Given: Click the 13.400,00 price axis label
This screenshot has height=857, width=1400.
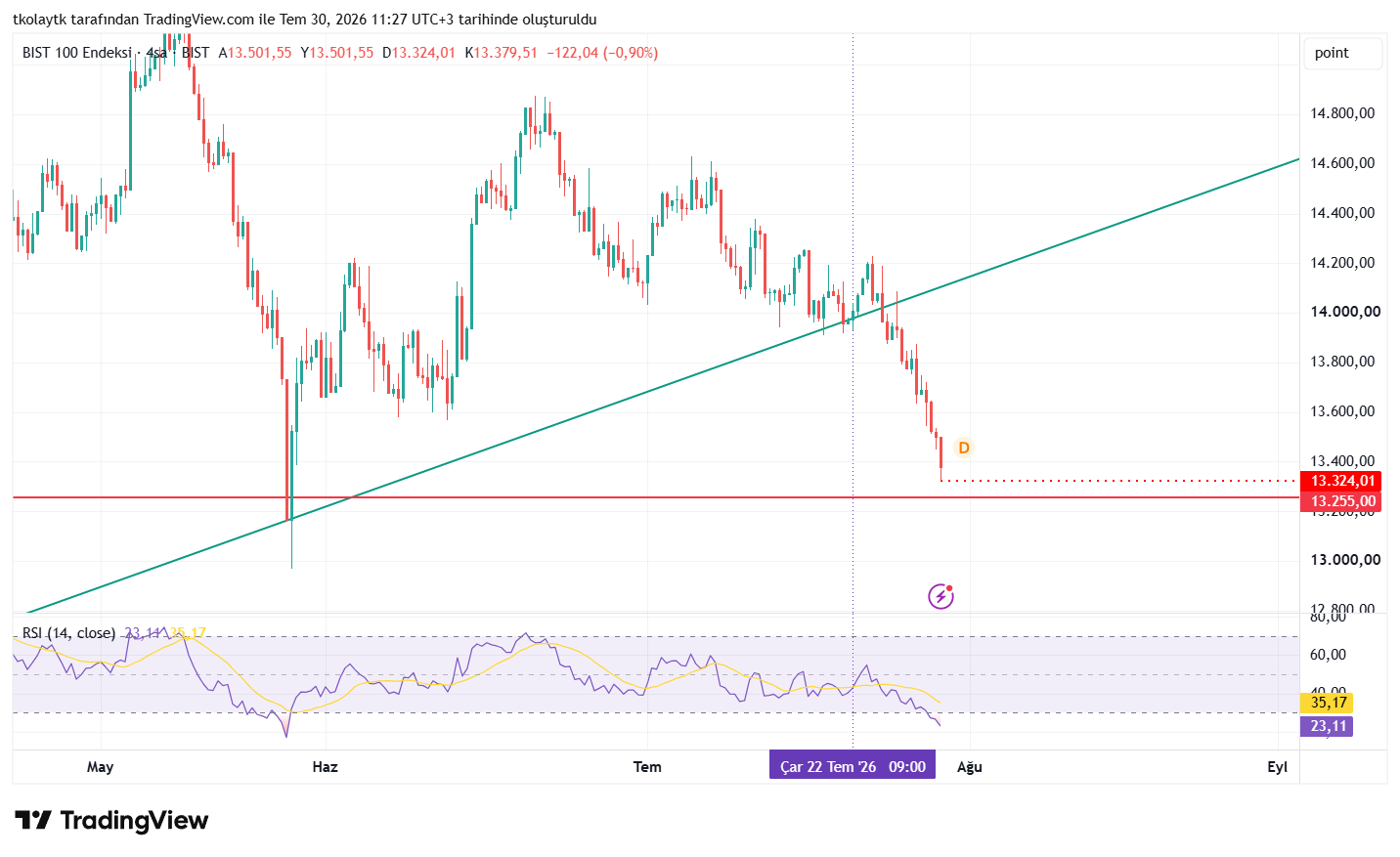Looking at the screenshot, I should [x=1342, y=461].
